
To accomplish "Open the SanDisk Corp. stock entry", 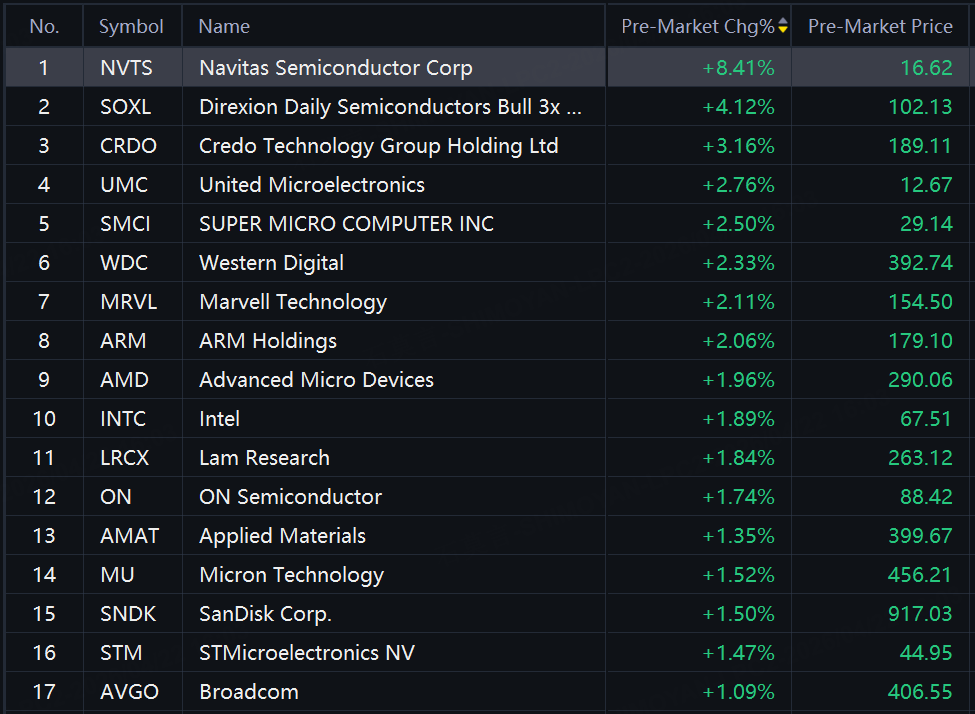I will click(265, 614).
